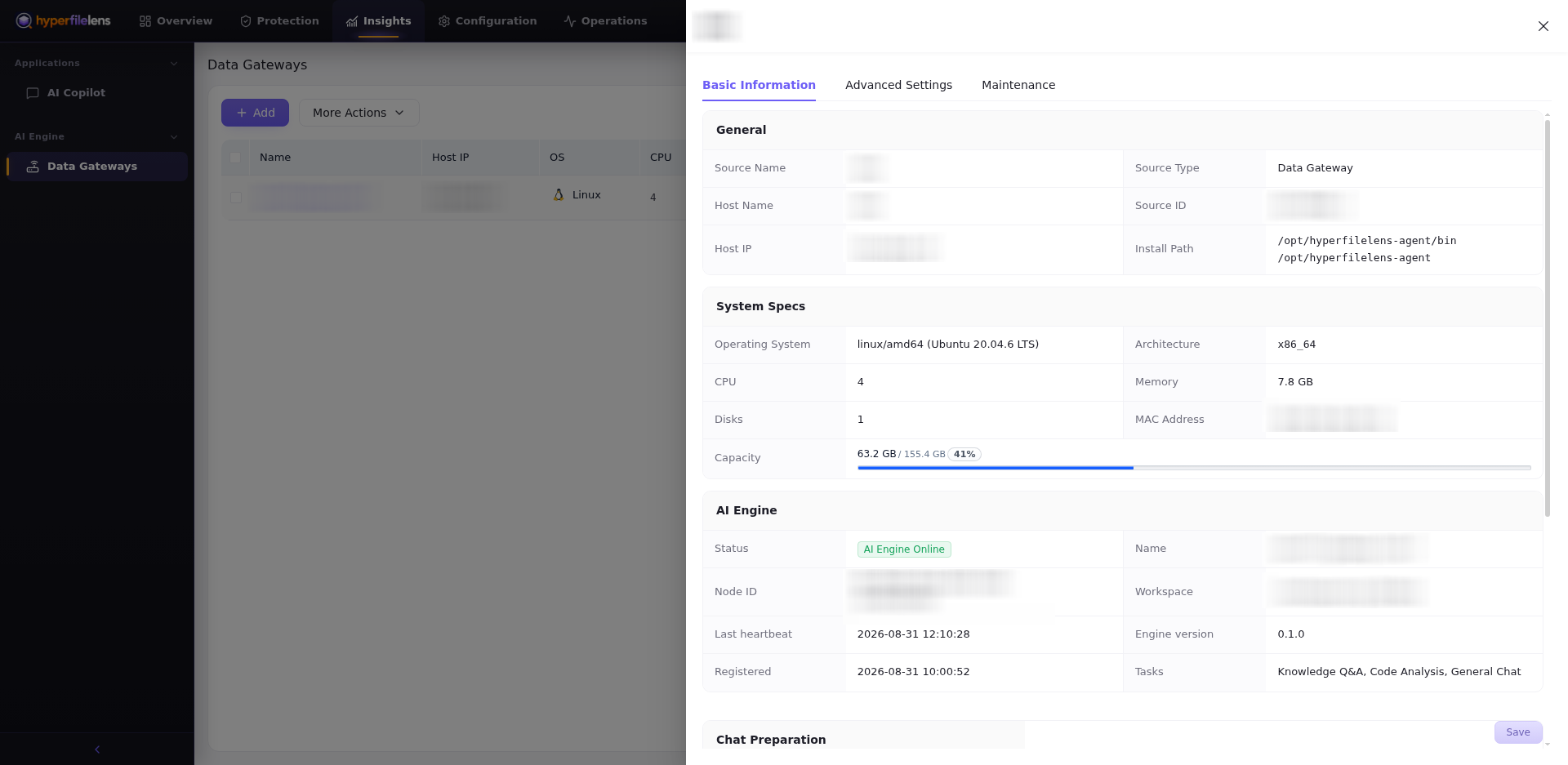Click the Configuration gear icon

[x=444, y=21]
